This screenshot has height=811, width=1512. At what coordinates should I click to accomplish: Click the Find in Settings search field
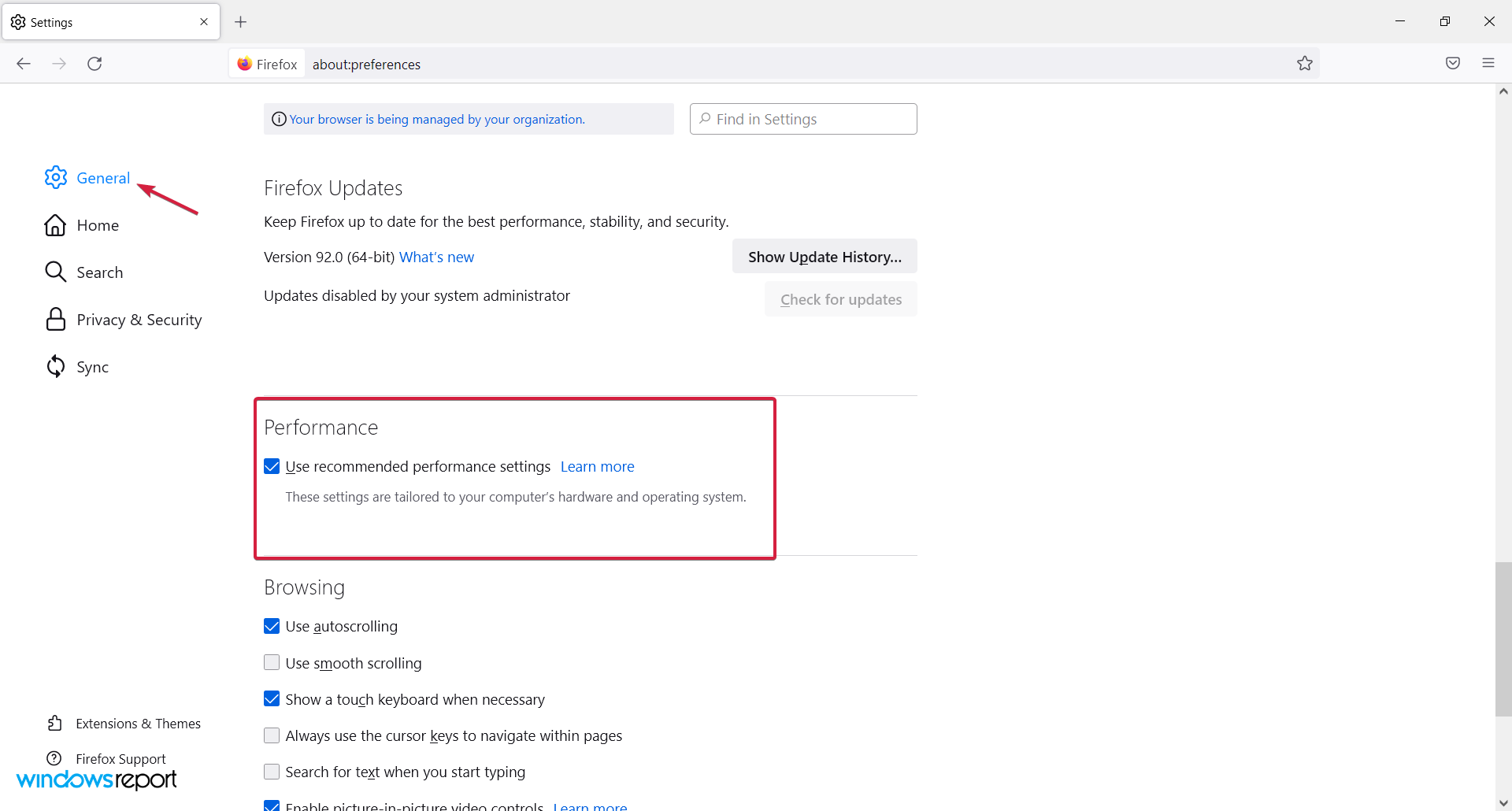pyautogui.click(x=803, y=119)
